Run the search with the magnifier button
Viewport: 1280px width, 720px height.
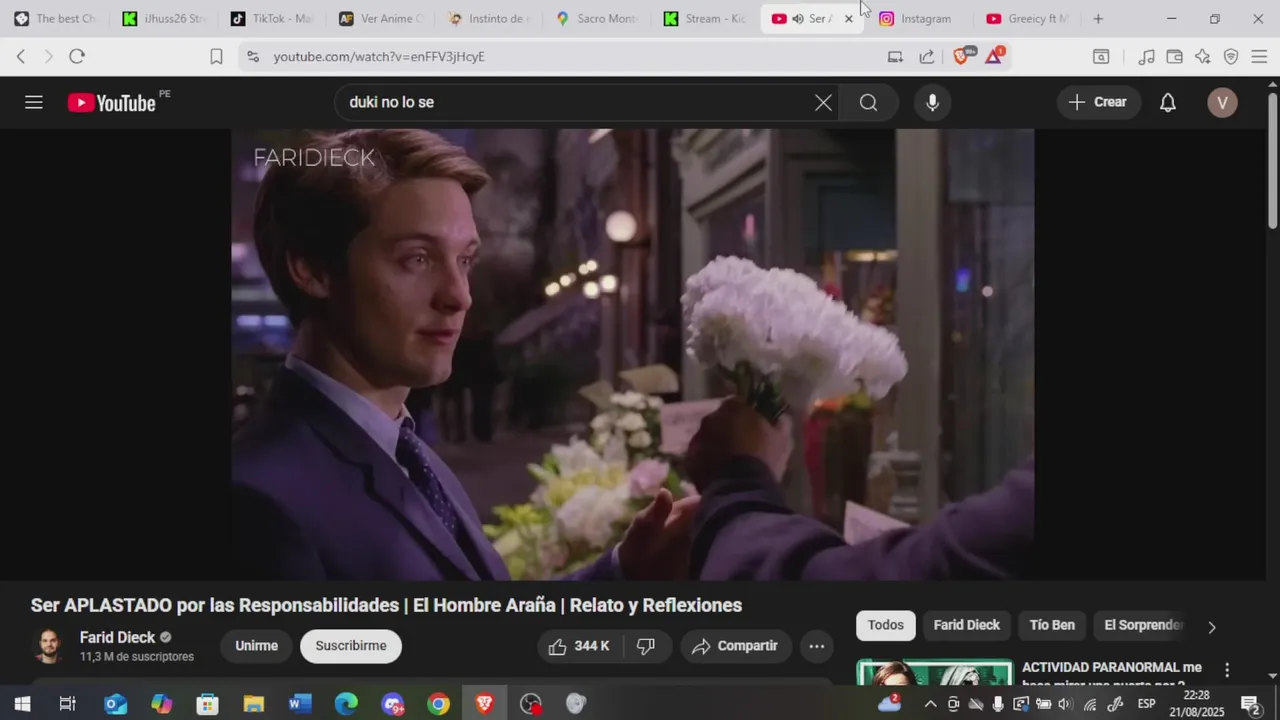[x=868, y=102]
